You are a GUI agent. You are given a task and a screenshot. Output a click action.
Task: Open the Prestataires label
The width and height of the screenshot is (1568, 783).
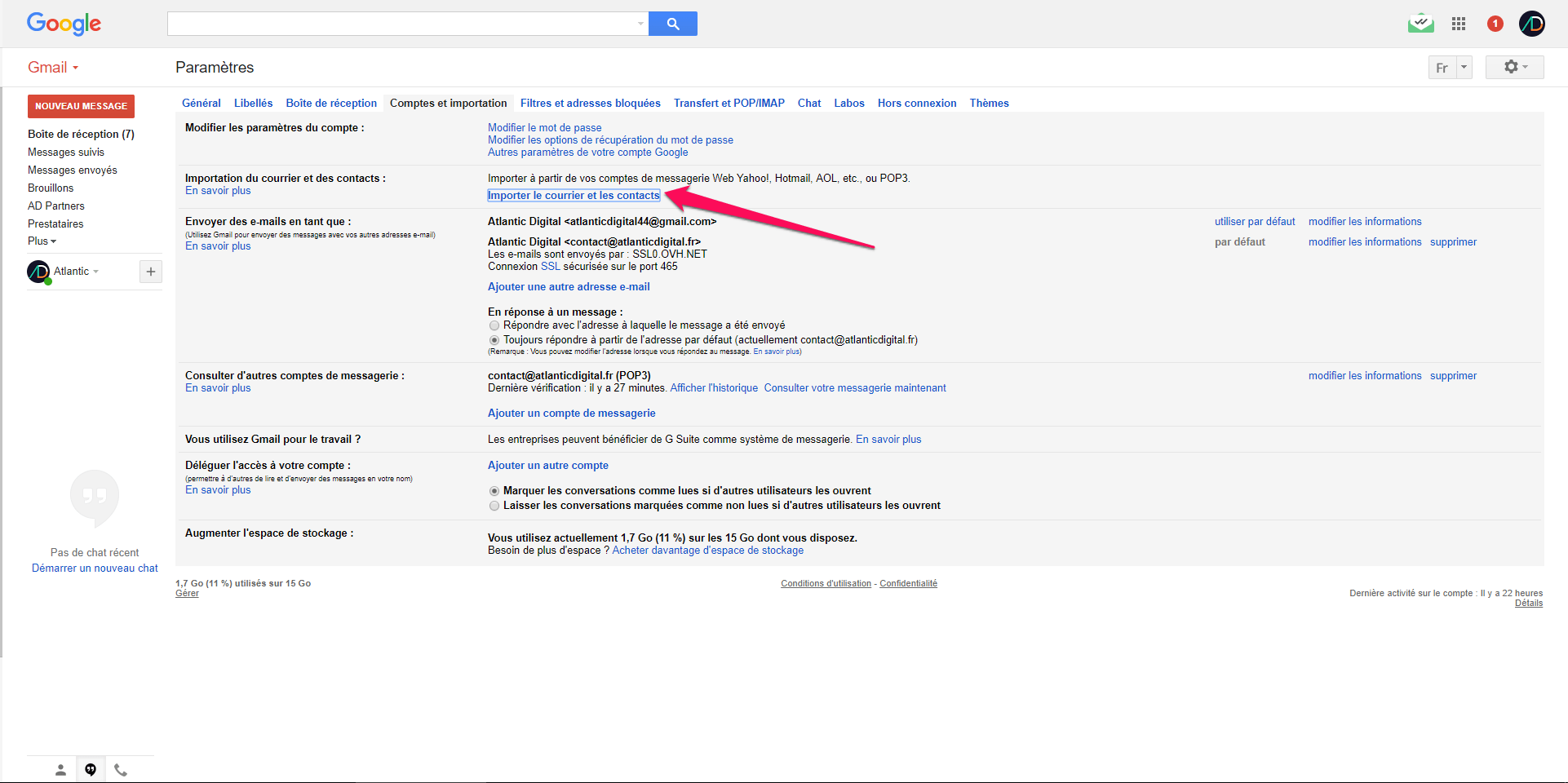coord(55,223)
